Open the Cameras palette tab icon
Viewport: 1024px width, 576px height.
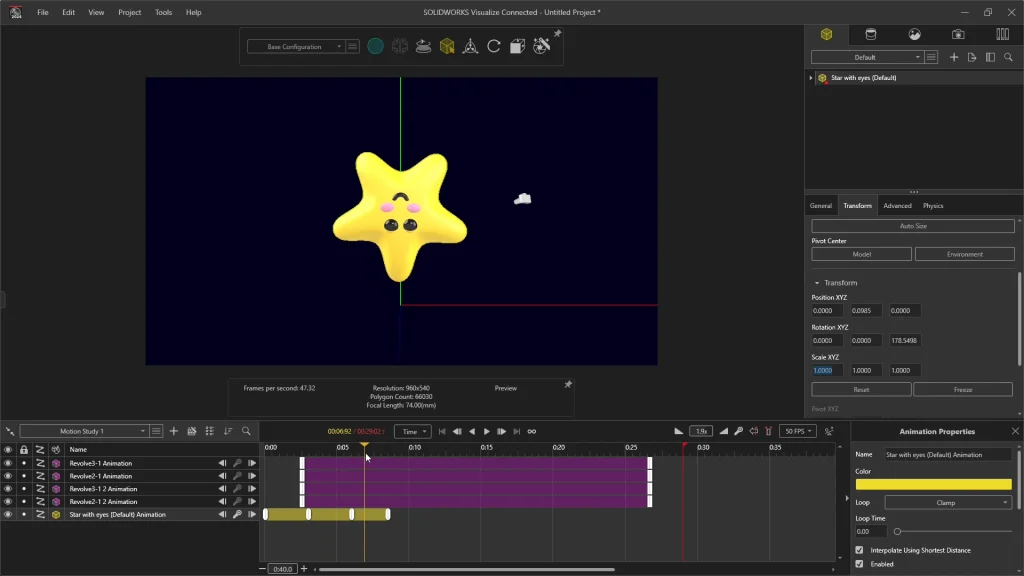pyautogui.click(x=958, y=34)
